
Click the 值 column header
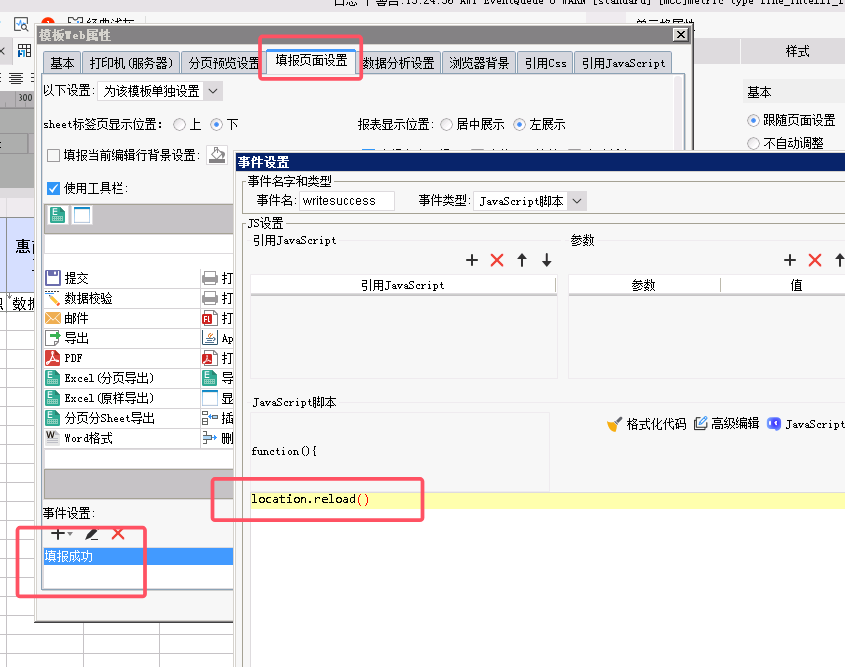pos(796,285)
